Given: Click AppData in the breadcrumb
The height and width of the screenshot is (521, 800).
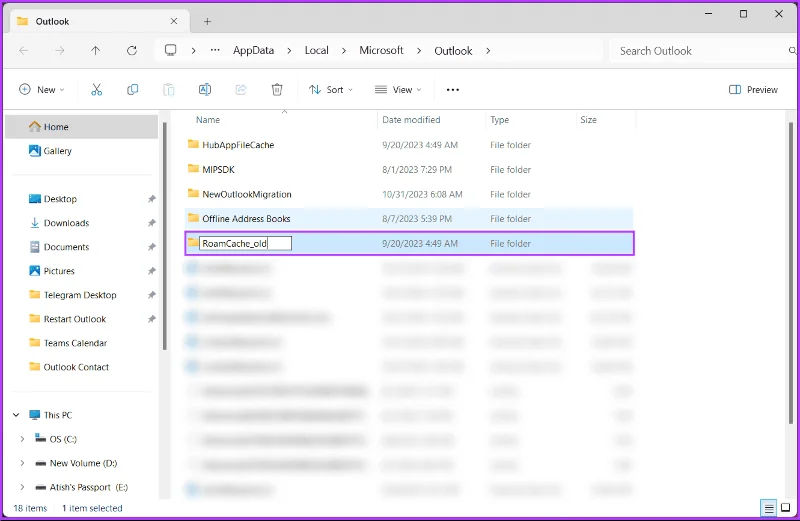Looking at the screenshot, I should click(254, 51).
